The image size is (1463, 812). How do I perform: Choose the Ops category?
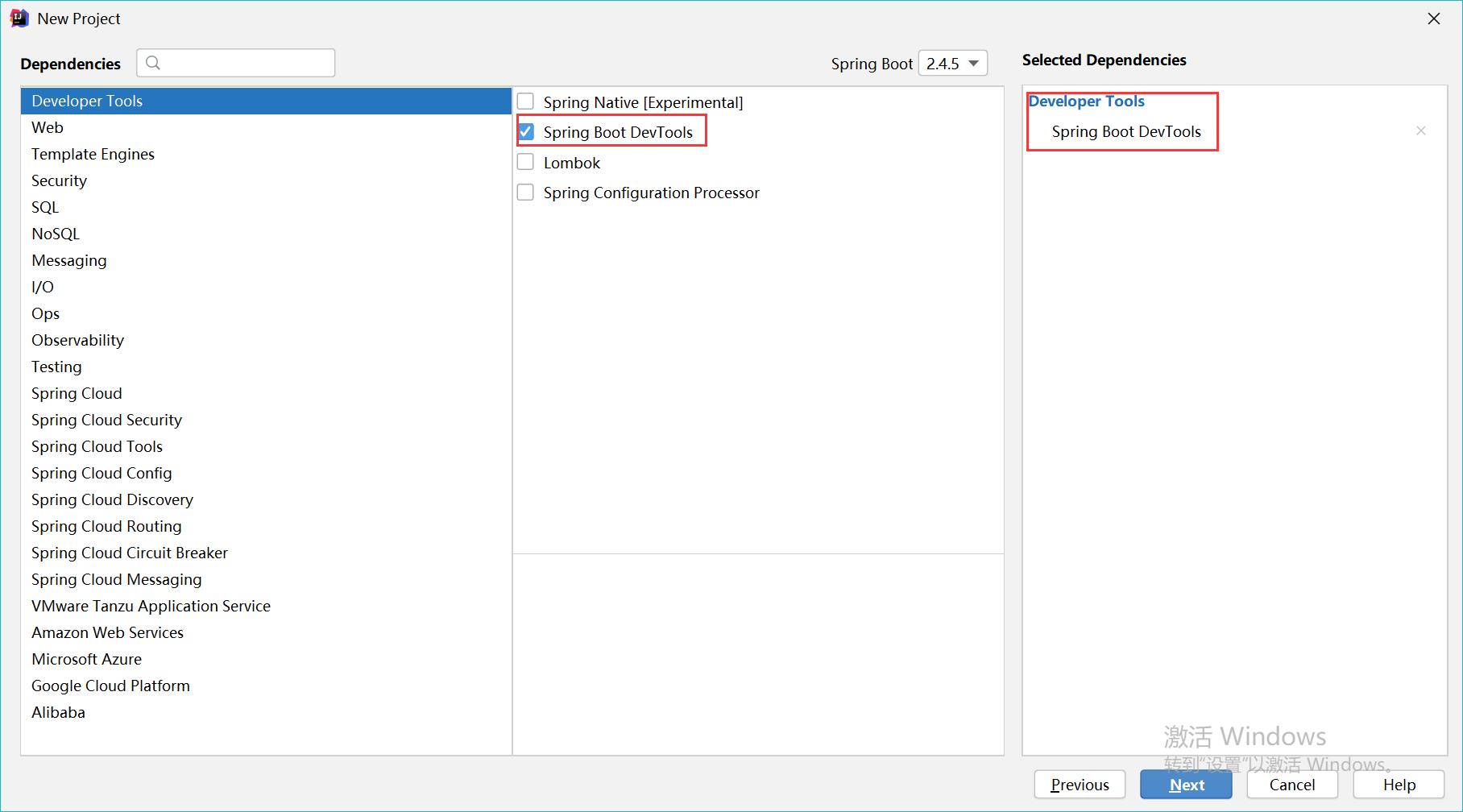(267, 313)
